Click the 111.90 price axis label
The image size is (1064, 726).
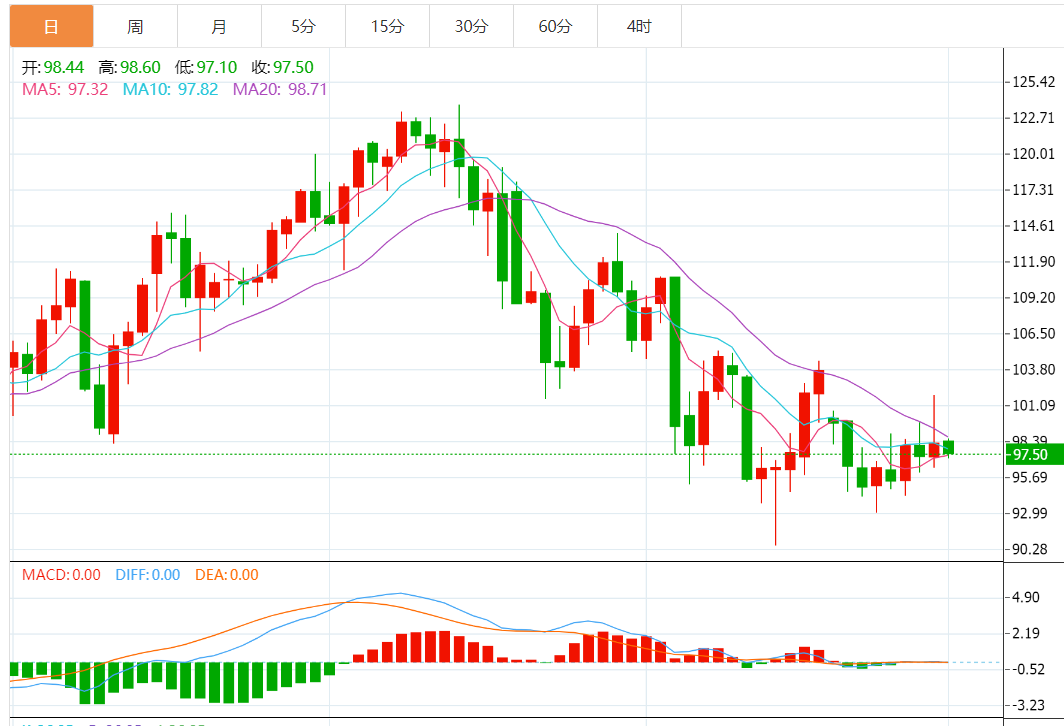click(1033, 262)
